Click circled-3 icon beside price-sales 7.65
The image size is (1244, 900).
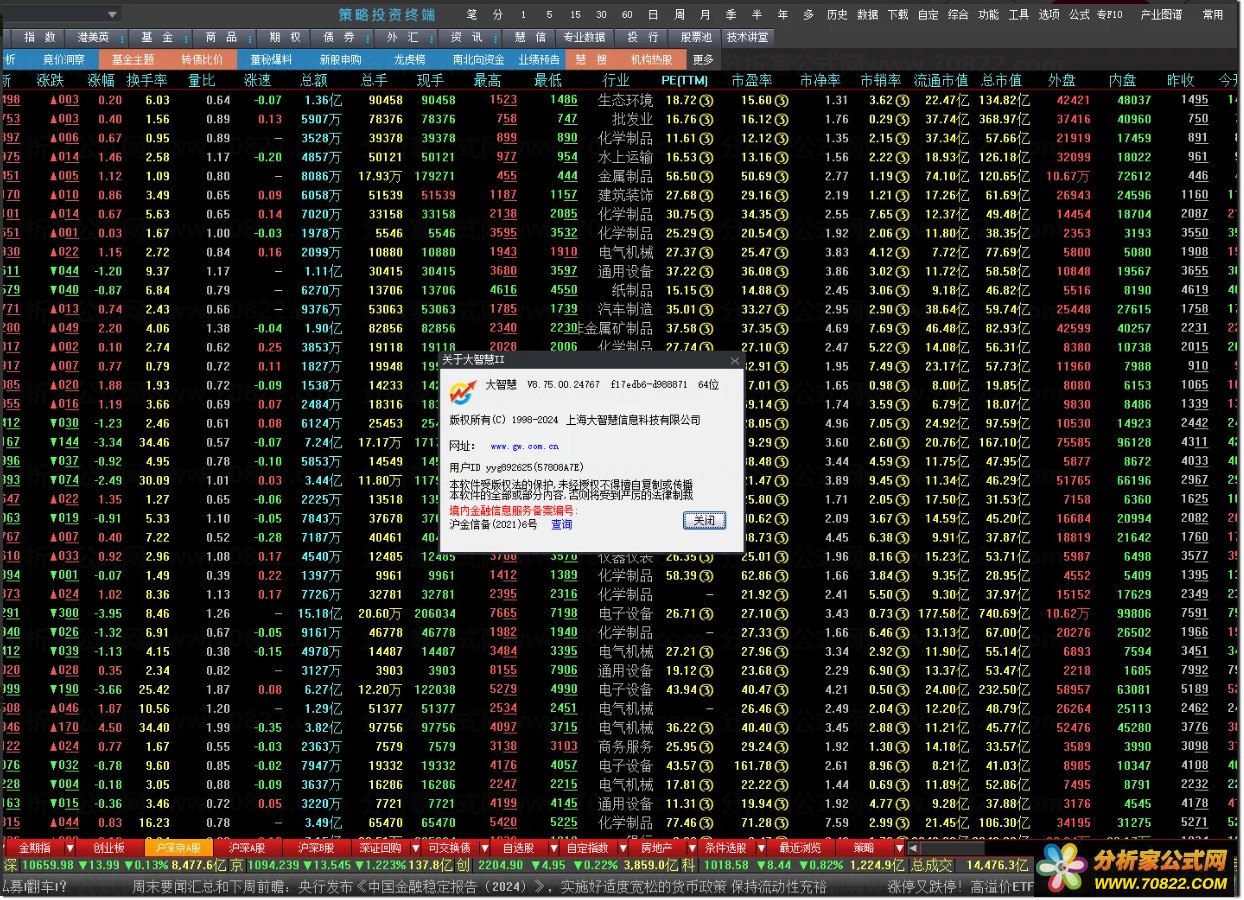903,214
